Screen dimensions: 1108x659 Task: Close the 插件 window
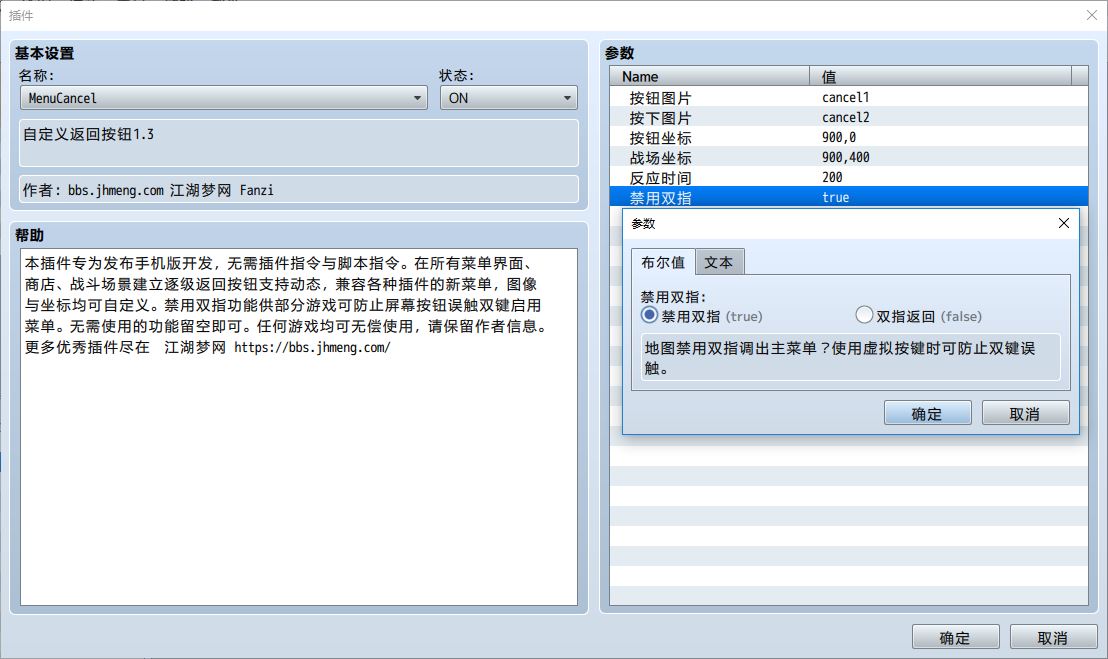[x=1091, y=15]
